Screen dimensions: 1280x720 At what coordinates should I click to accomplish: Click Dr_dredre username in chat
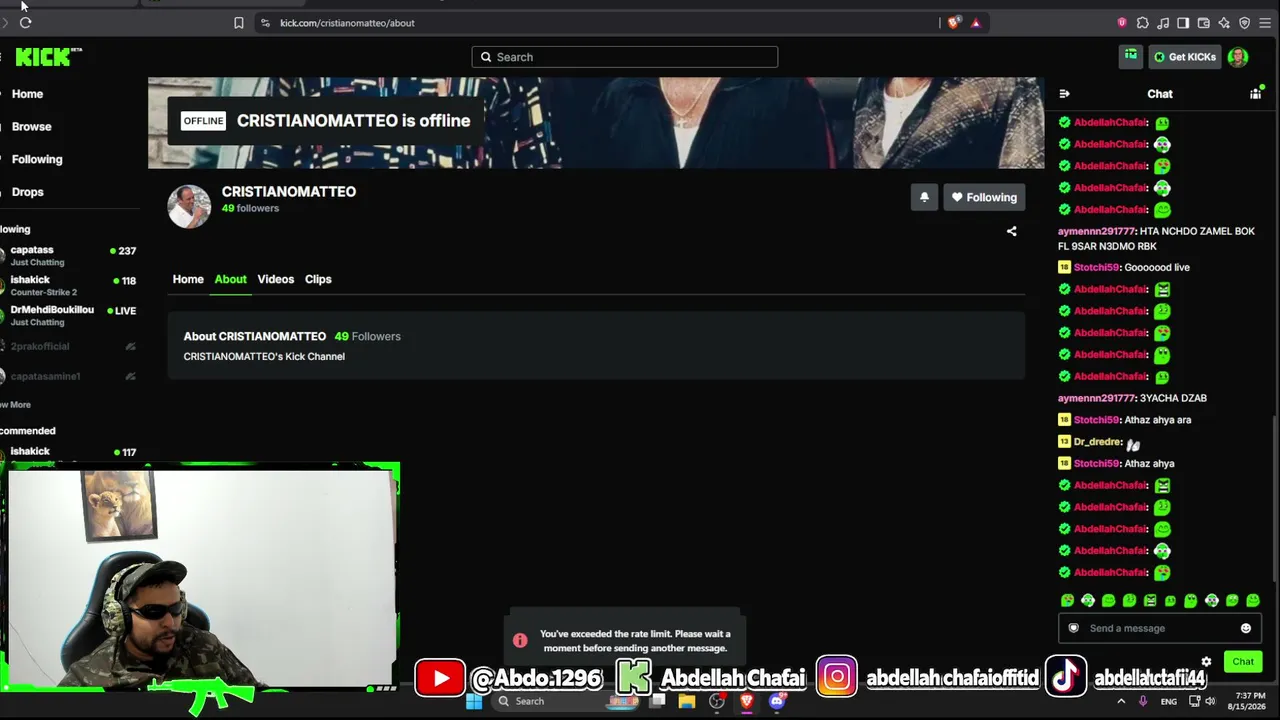(x=1097, y=442)
